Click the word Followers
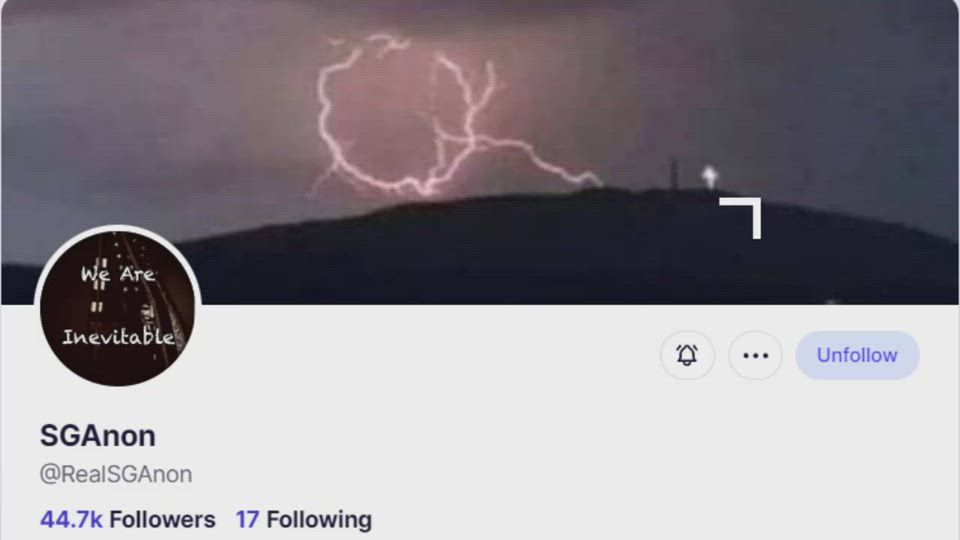This screenshot has height=540, width=960. 162,519
